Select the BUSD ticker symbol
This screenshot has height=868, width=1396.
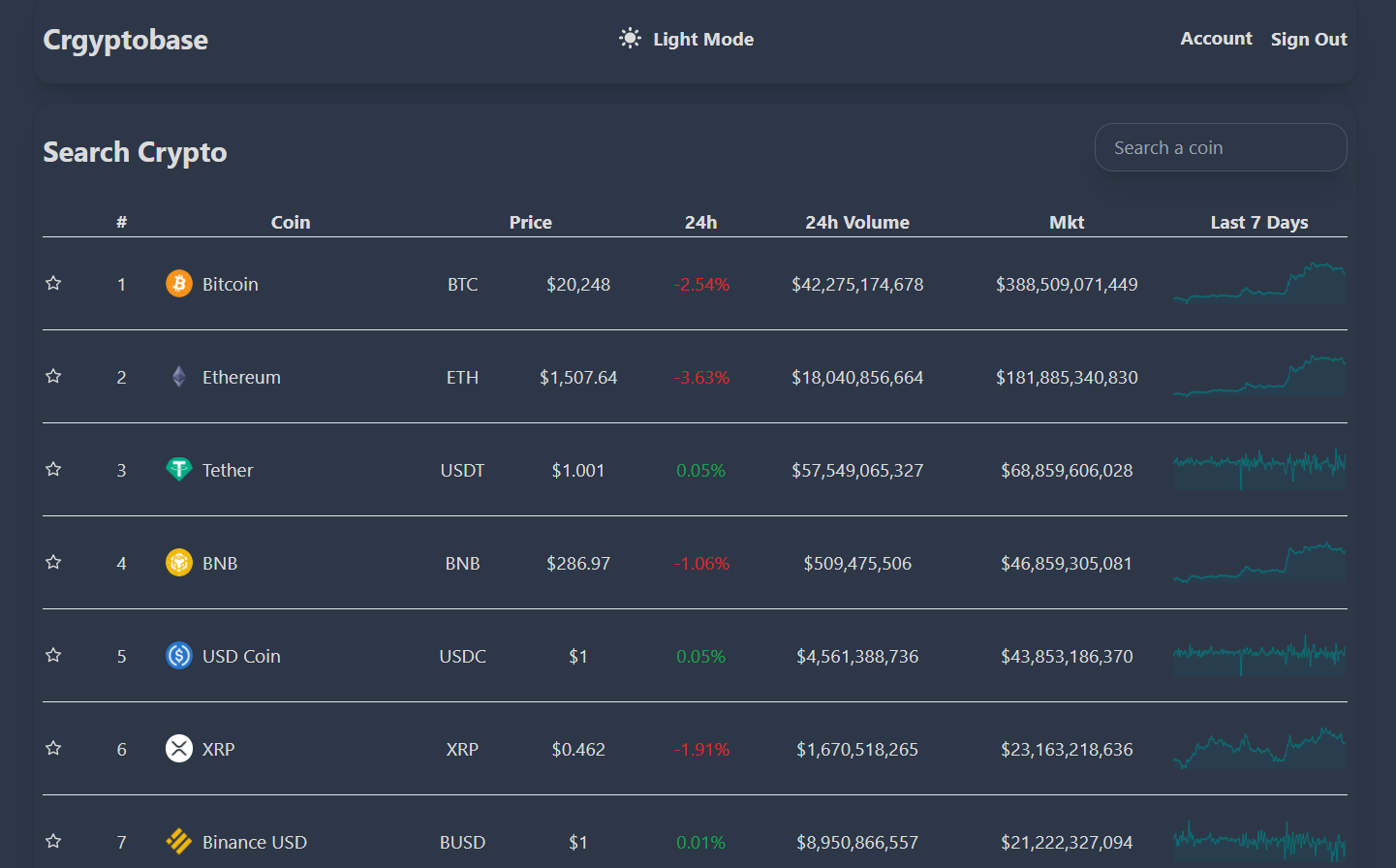point(462,842)
